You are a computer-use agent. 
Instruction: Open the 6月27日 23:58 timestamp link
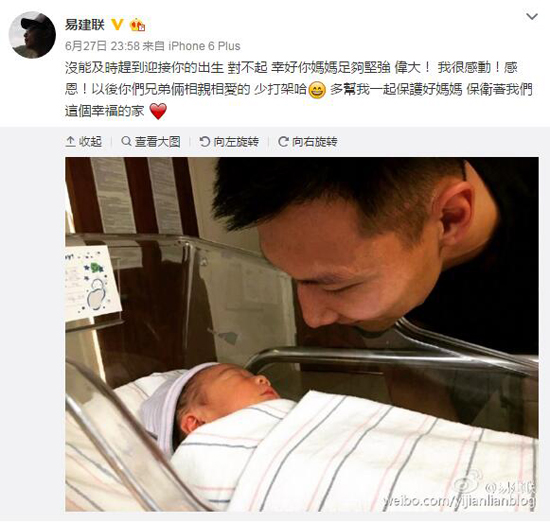[102, 46]
